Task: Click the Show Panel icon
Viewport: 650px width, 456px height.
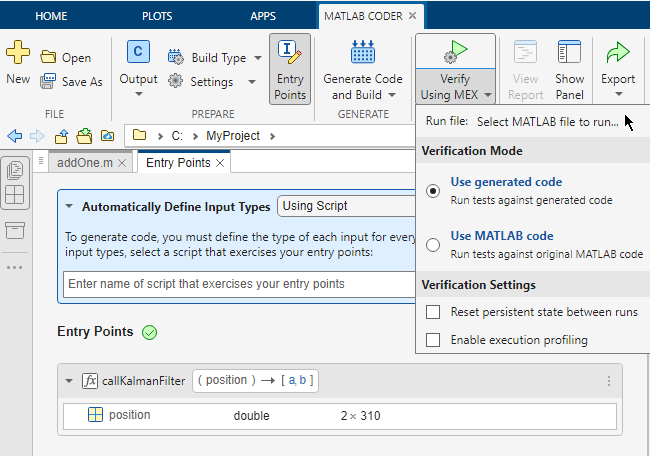Action: tap(569, 53)
